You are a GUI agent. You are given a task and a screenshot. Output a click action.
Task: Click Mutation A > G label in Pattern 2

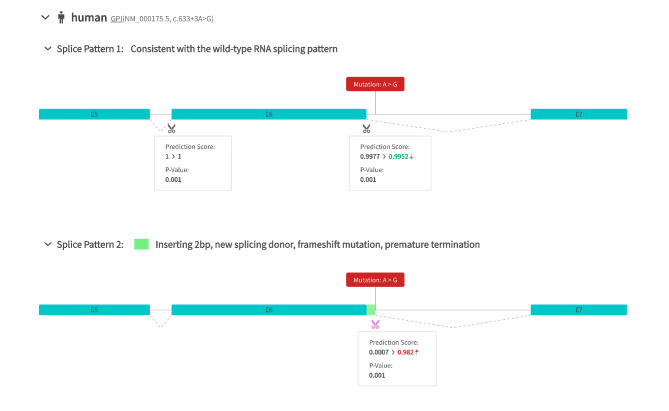pos(375,280)
